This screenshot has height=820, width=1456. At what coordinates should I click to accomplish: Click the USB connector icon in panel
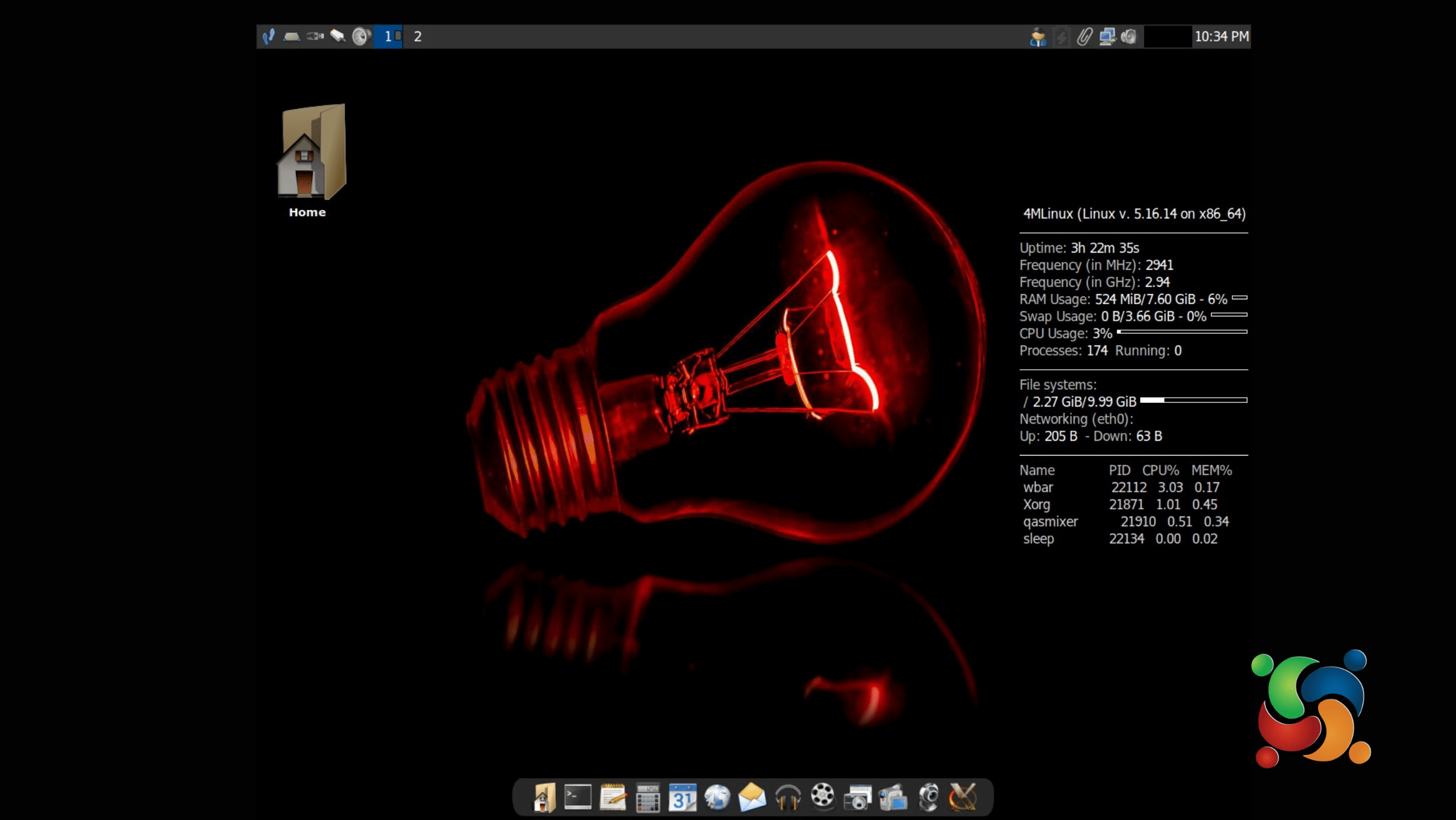[315, 37]
